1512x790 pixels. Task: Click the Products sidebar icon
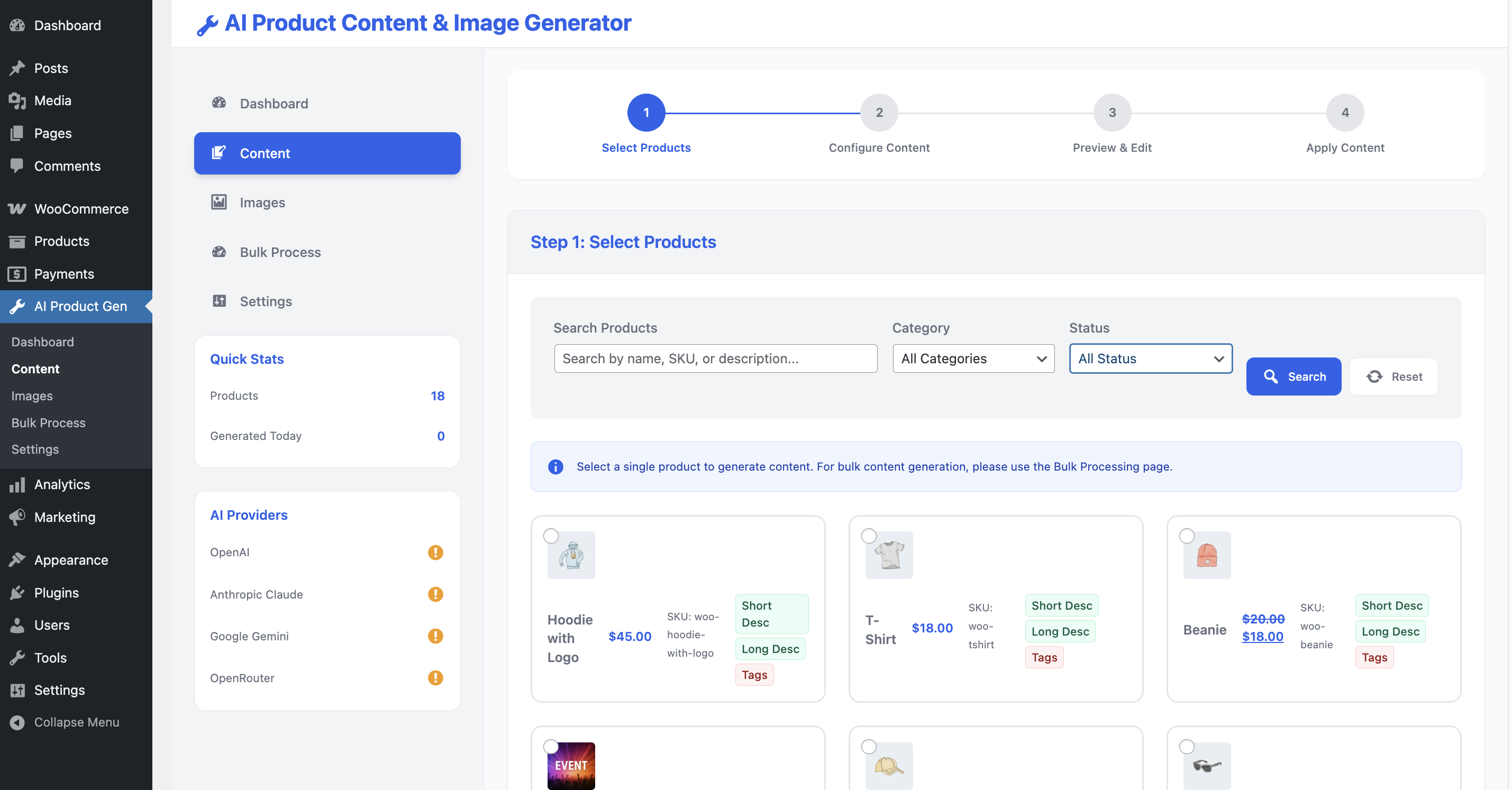17,241
